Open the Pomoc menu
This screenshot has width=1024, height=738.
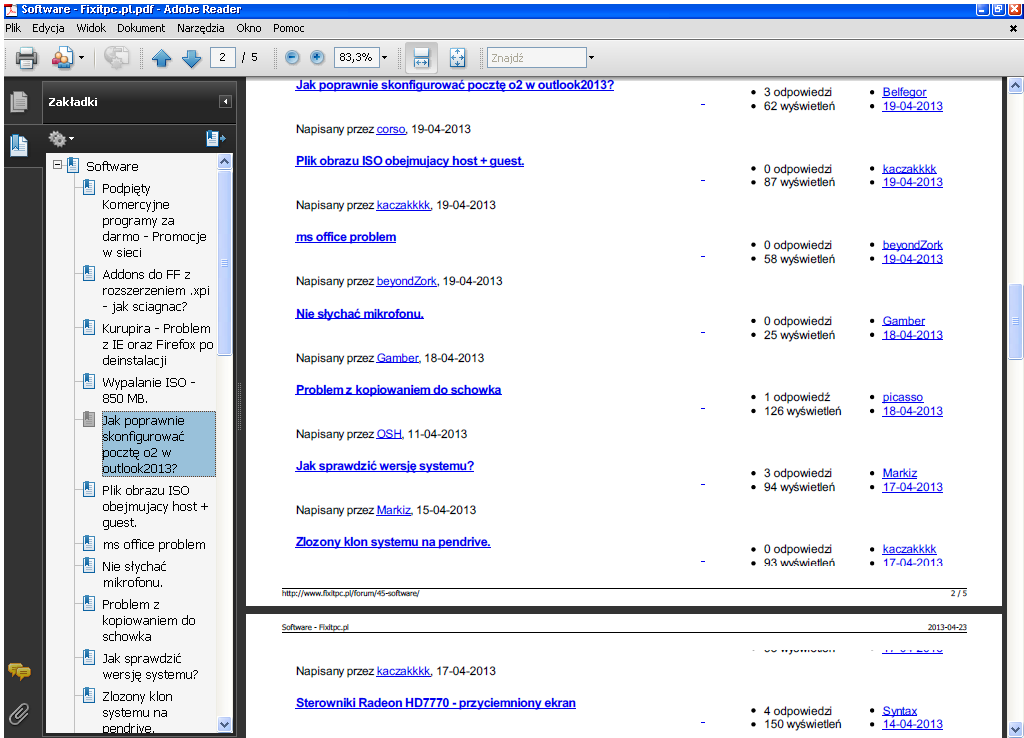(x=289, y=28)
